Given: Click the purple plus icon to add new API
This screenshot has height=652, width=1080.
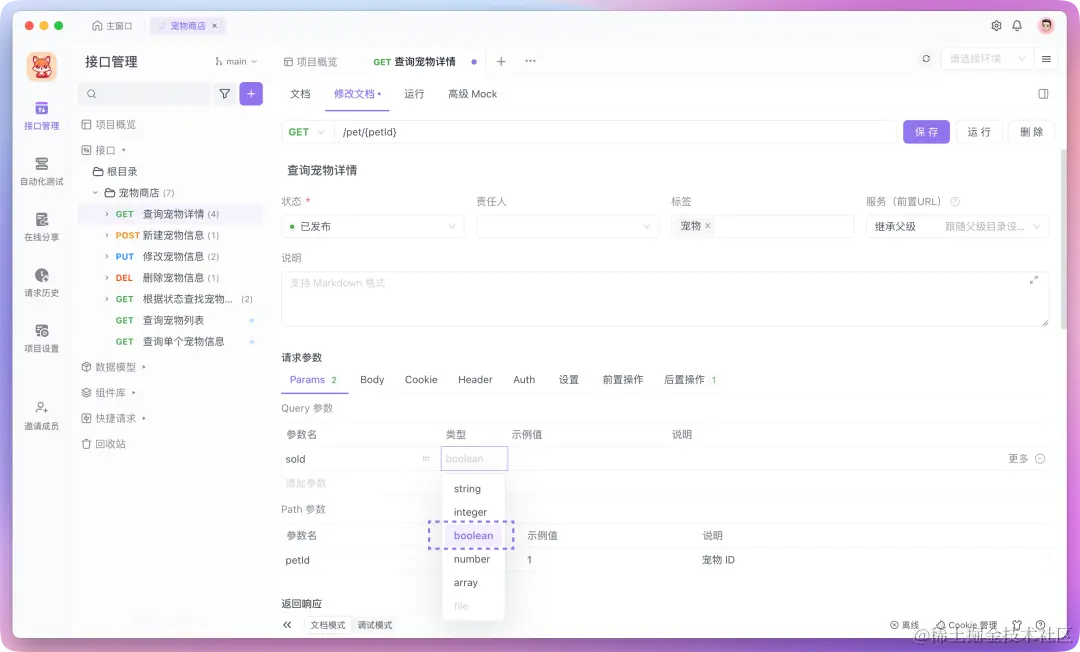Looking at the screenshot, I should click(x=250, y=92).
